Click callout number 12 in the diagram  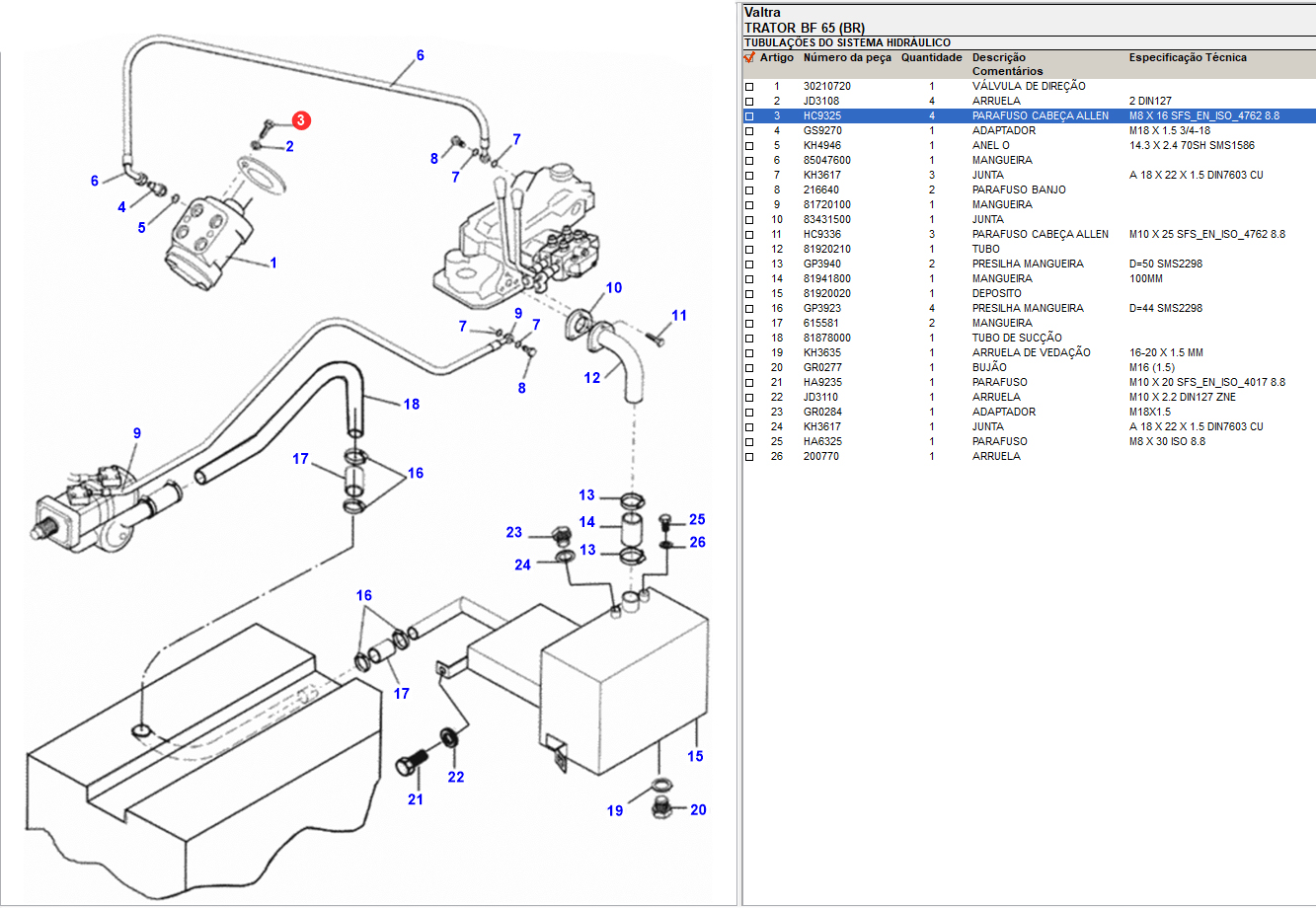591,377
